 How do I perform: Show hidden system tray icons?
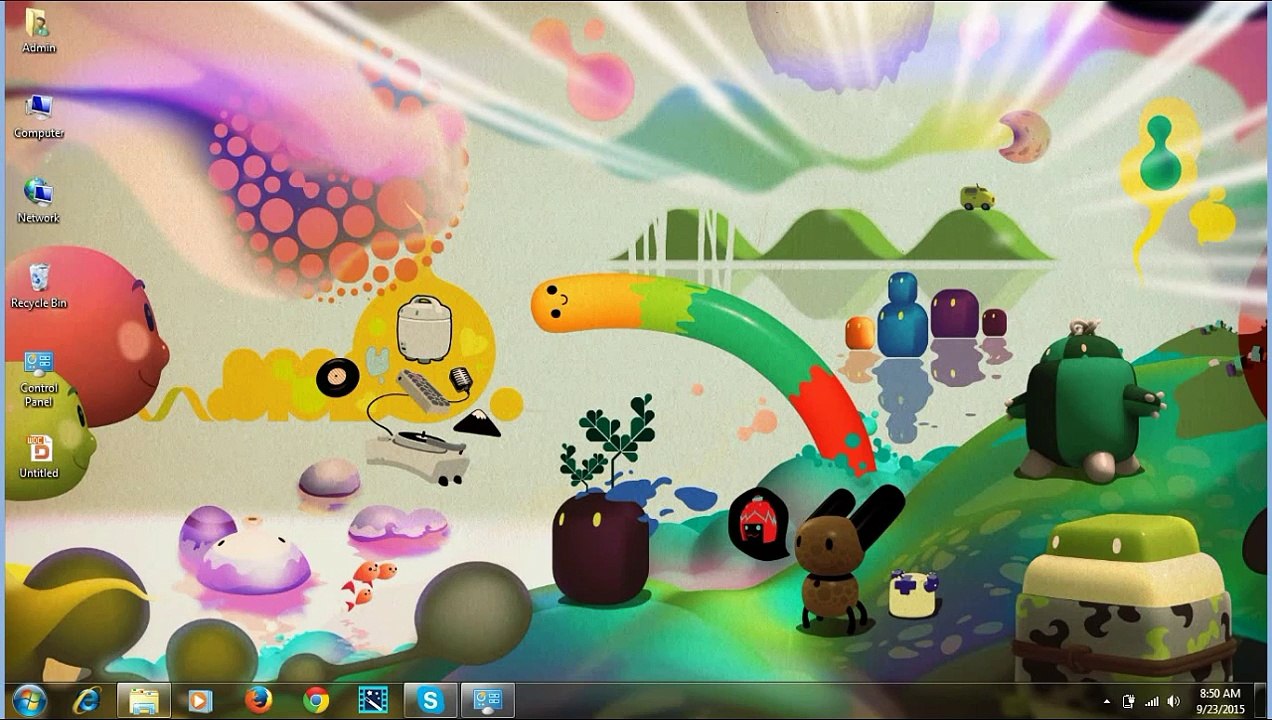pos(1107,702)
